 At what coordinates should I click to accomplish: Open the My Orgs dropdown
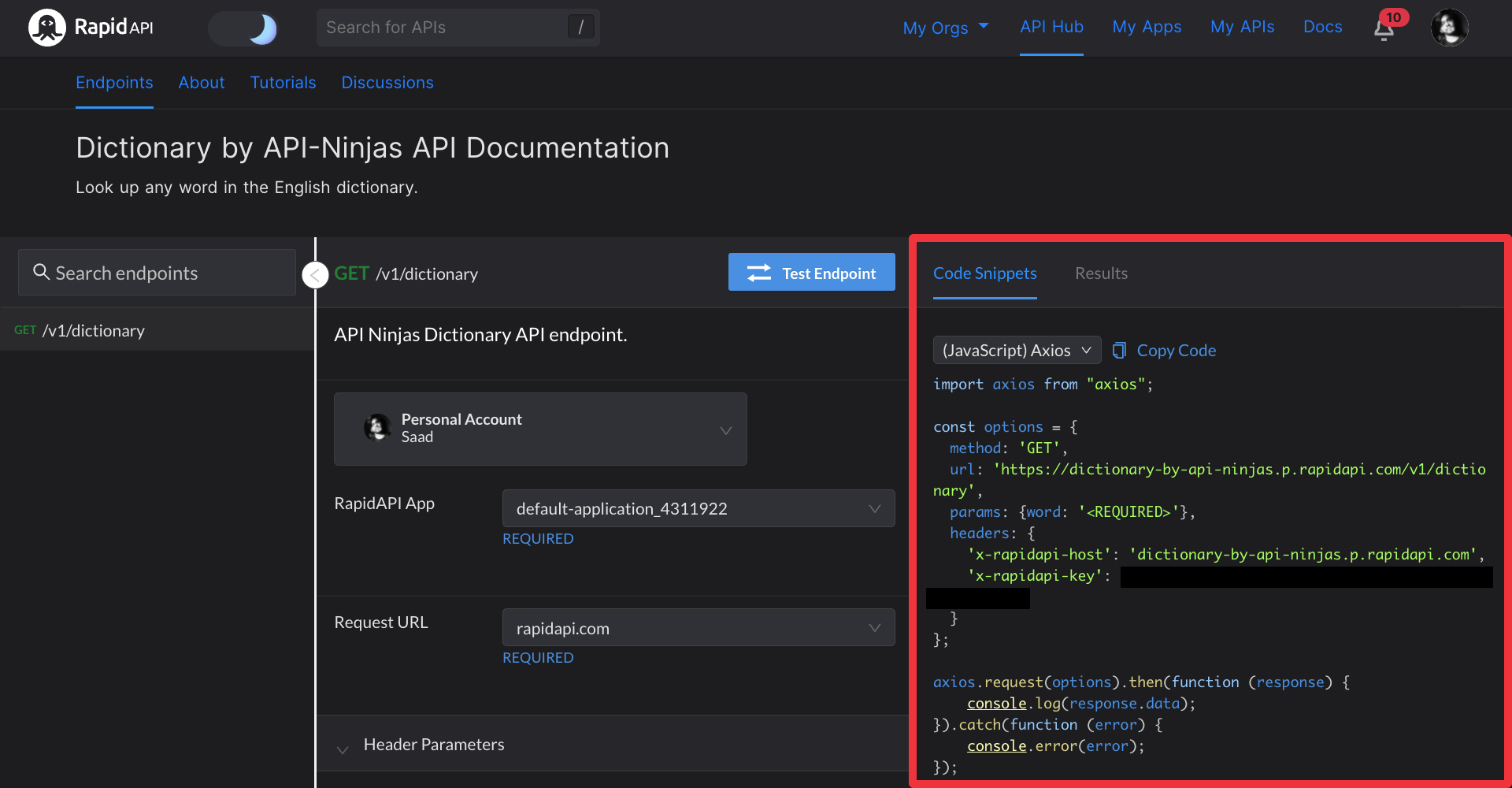[945, 28]
